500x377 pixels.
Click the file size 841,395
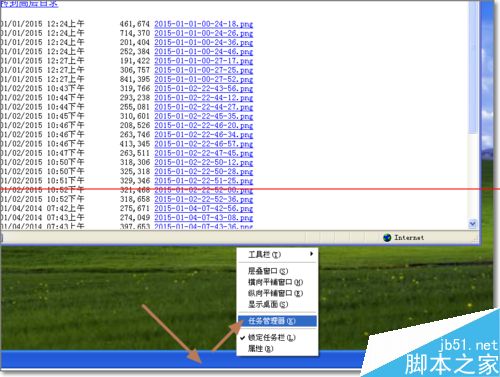click(135, 79)
